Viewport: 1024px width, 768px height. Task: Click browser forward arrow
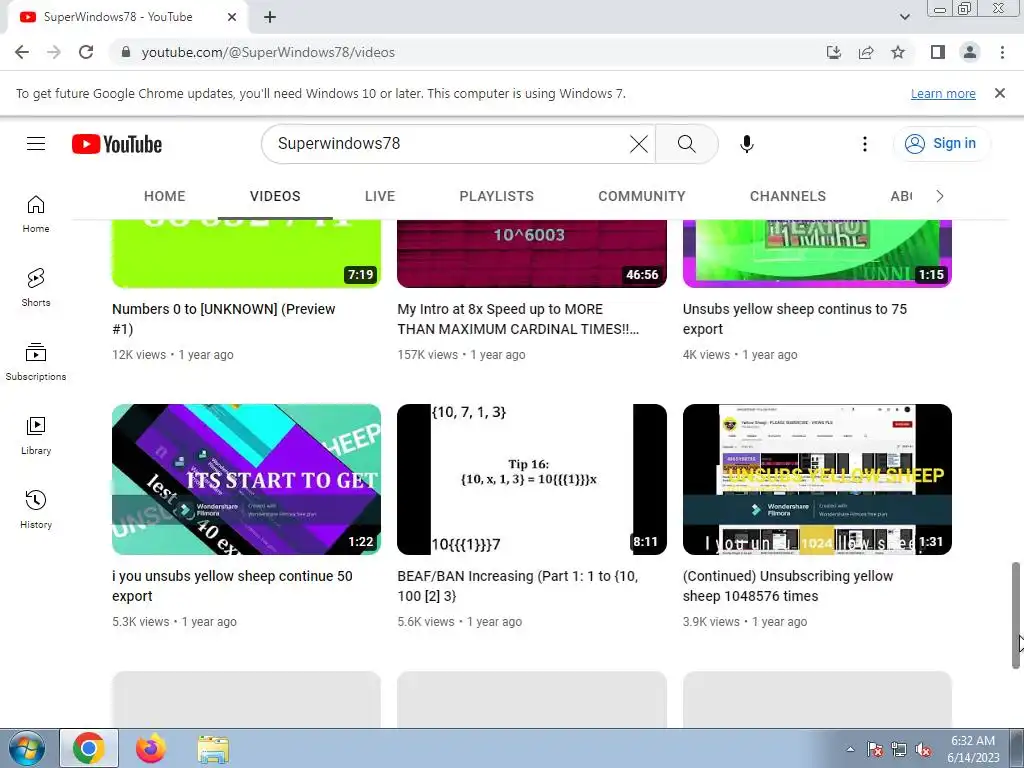[54, 52]
